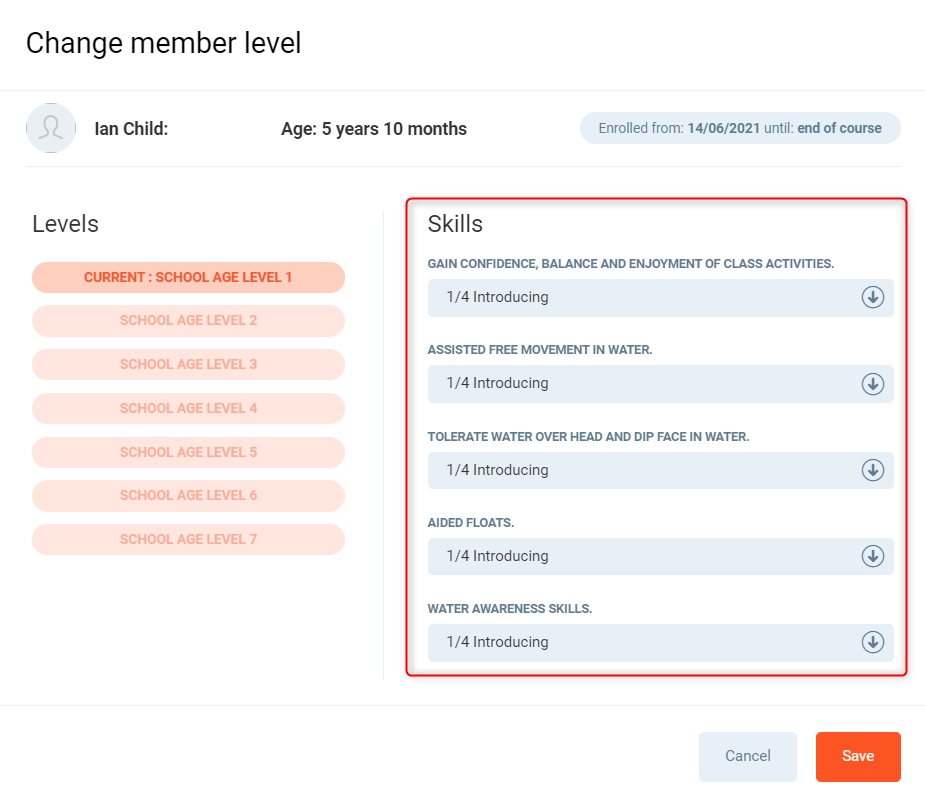Choose School Age Level 6 from Levels
Image resolution: width=925 pixels, height=806 pixels.
pyautogui.click(x=188, y=495)
